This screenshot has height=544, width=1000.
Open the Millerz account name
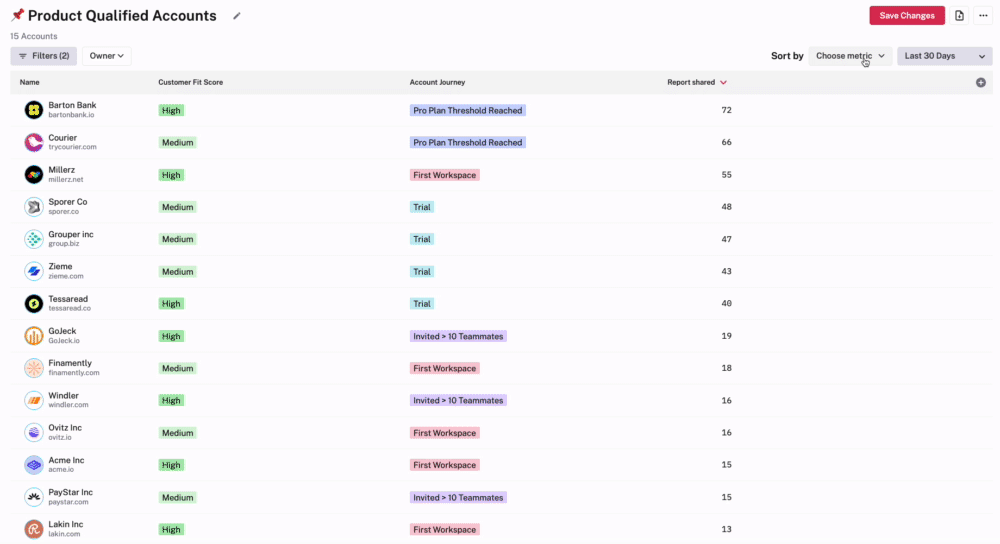62,170
